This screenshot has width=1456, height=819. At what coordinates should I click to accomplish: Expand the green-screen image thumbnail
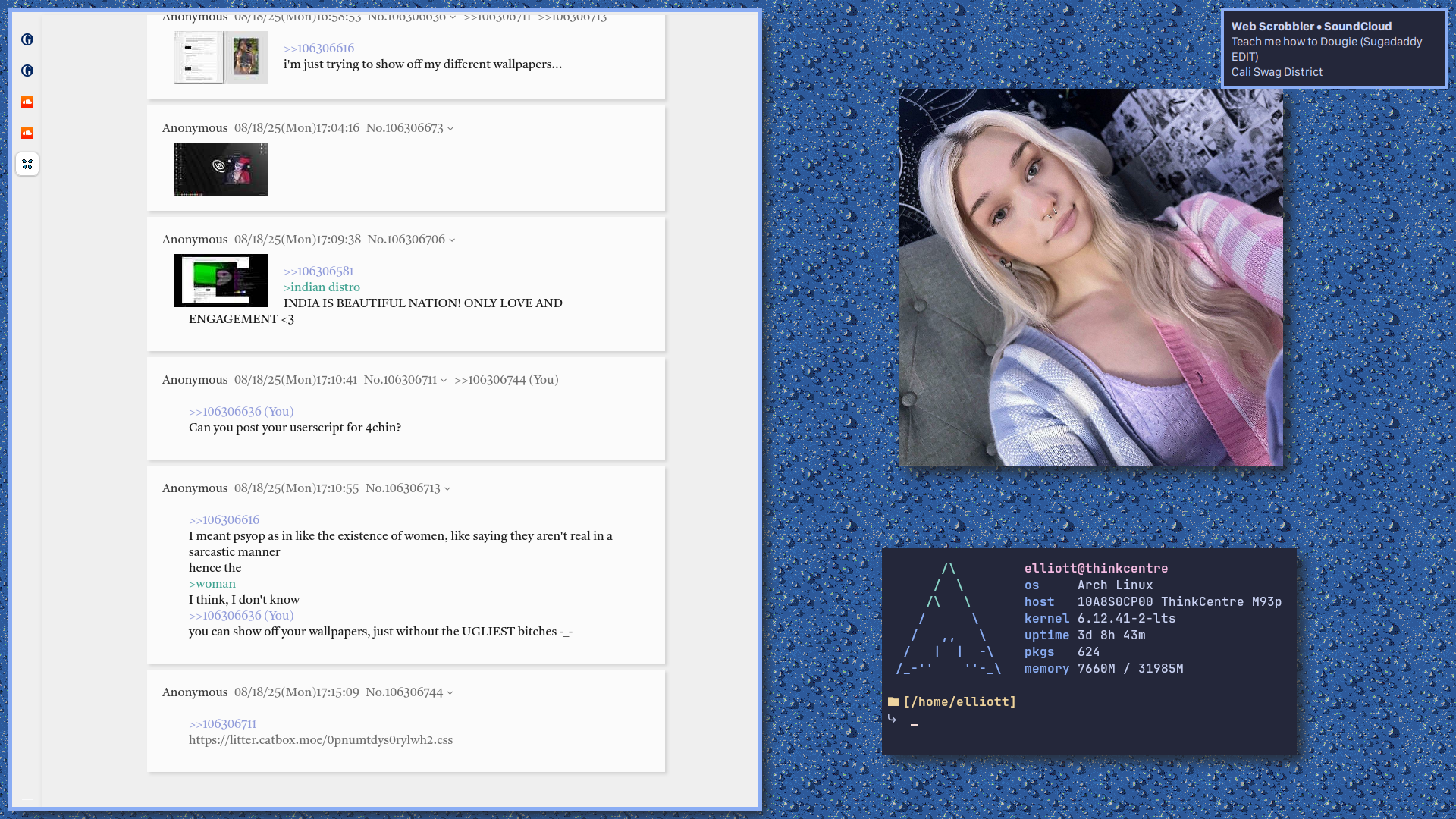221,281
